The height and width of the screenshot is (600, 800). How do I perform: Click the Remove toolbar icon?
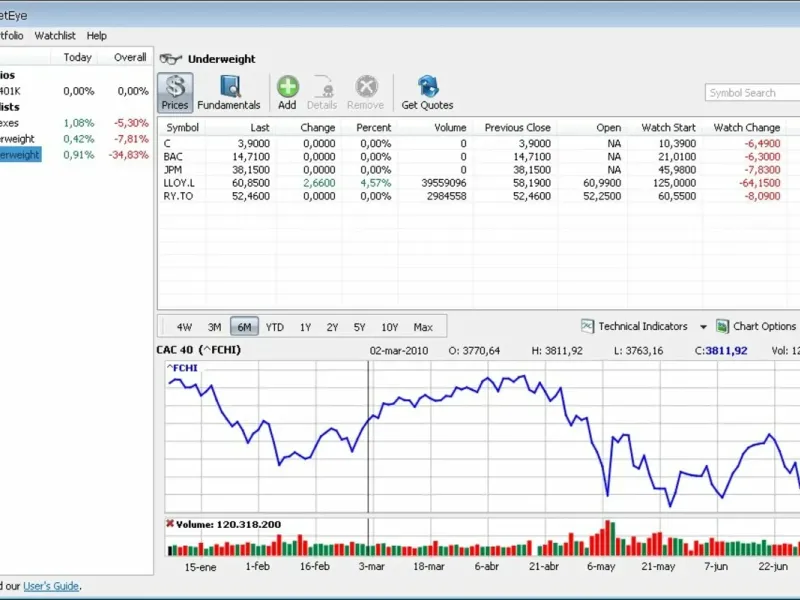coord(365,92)
